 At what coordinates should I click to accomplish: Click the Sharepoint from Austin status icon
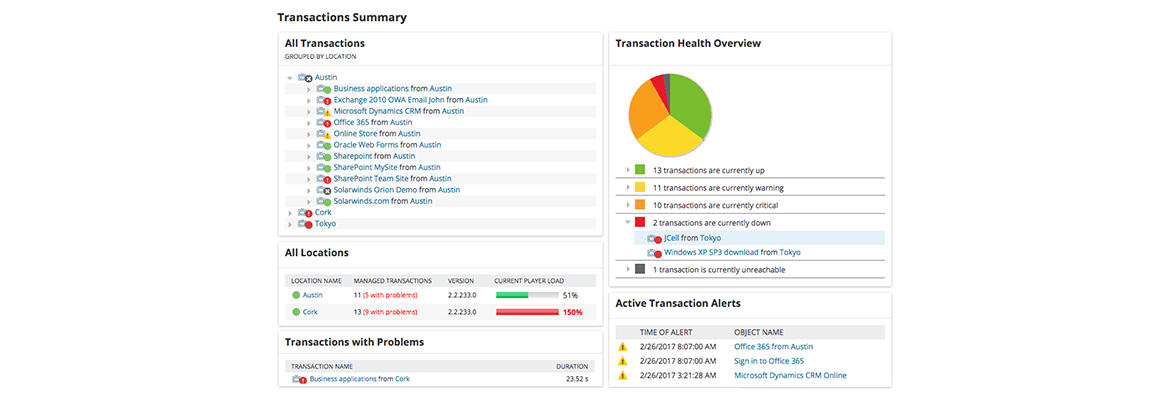point(324,156)
